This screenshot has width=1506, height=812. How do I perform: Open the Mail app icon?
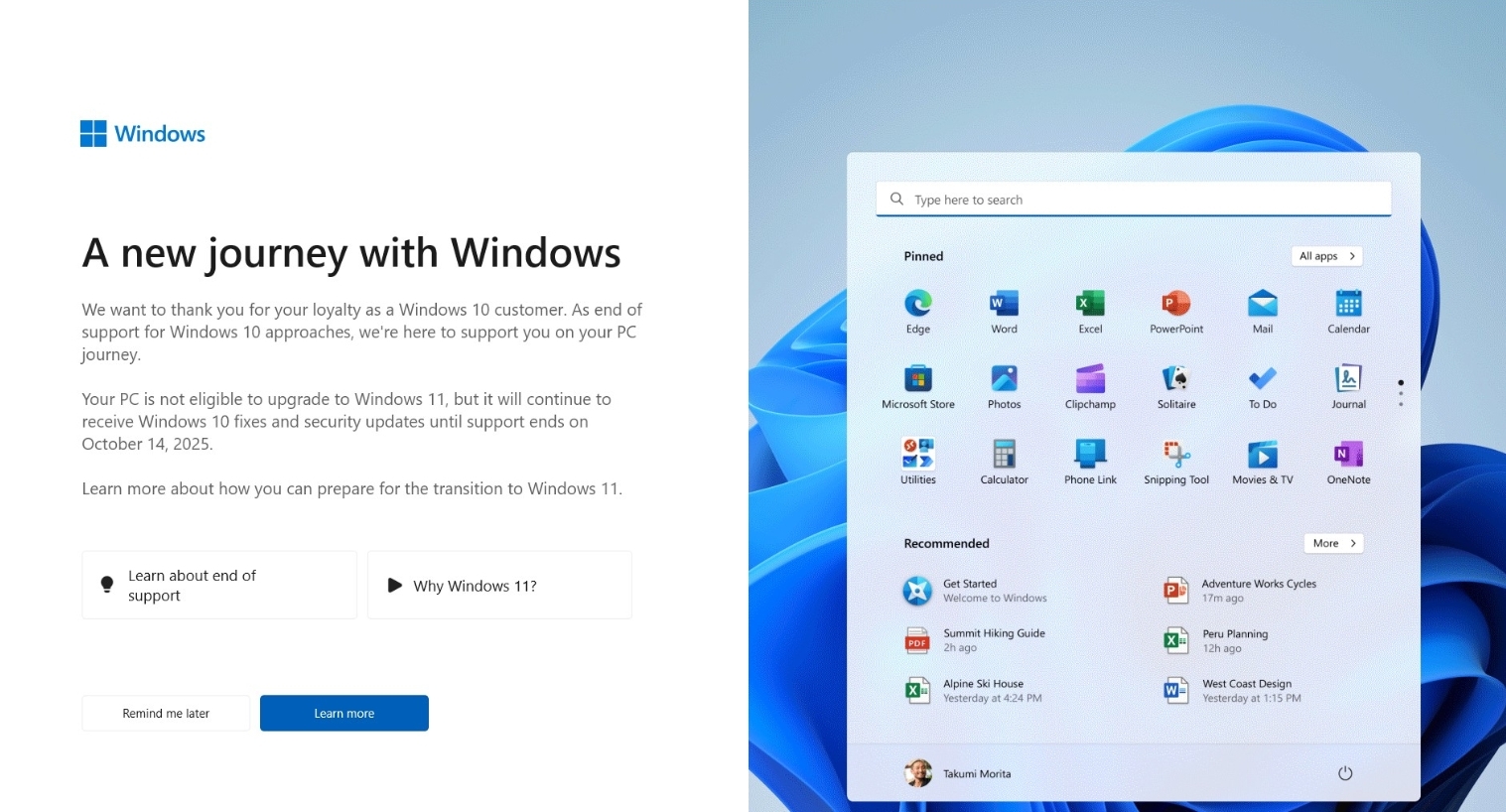pos(1263,303)
